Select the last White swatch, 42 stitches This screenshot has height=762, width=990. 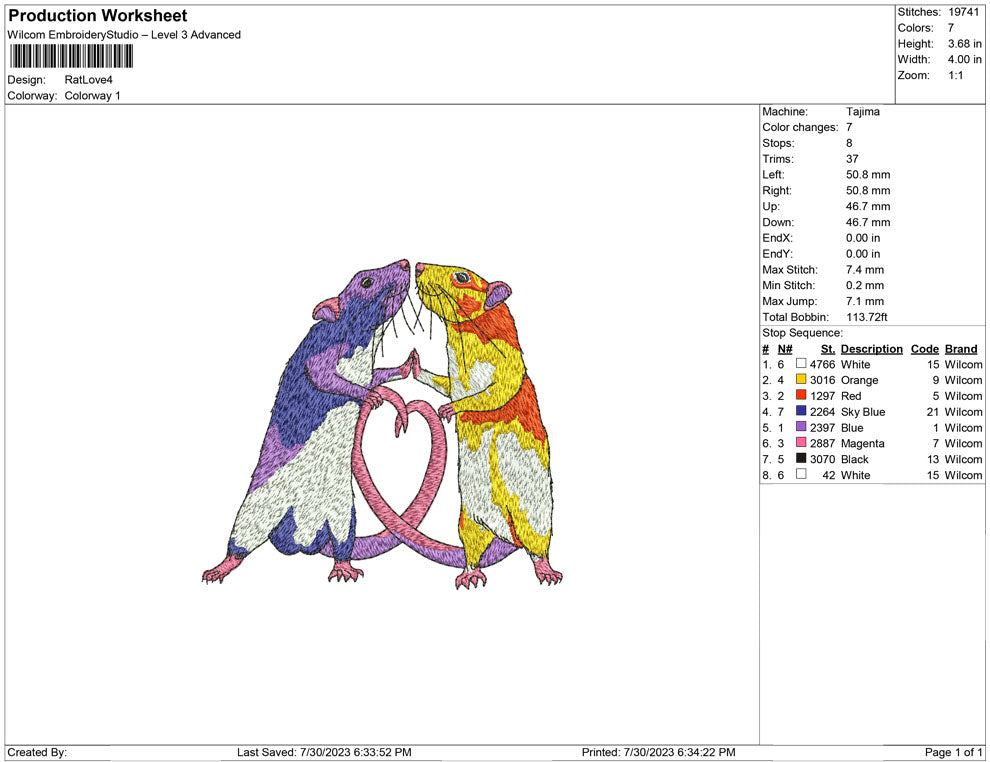801,474
